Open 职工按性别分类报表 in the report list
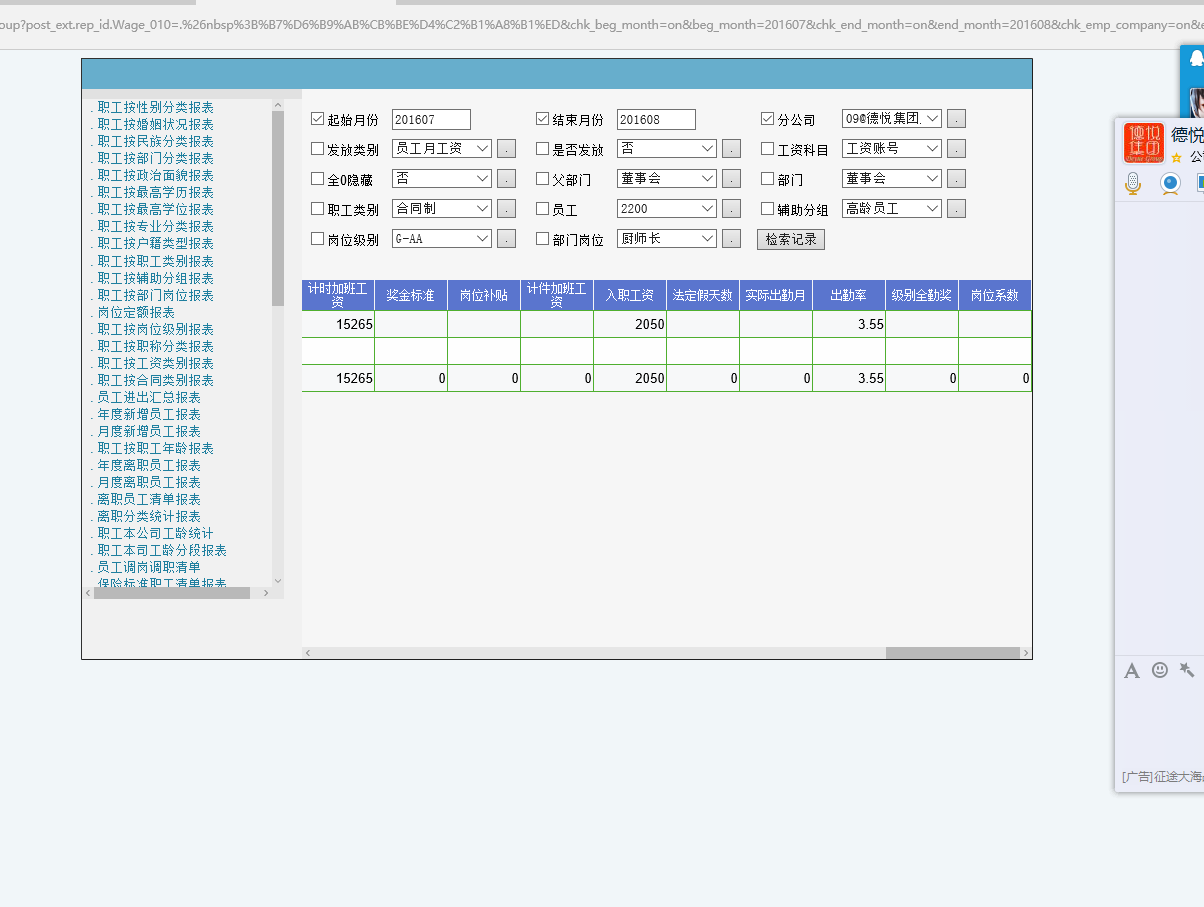This screenshot has width=1204, height=907. (155, 107)
